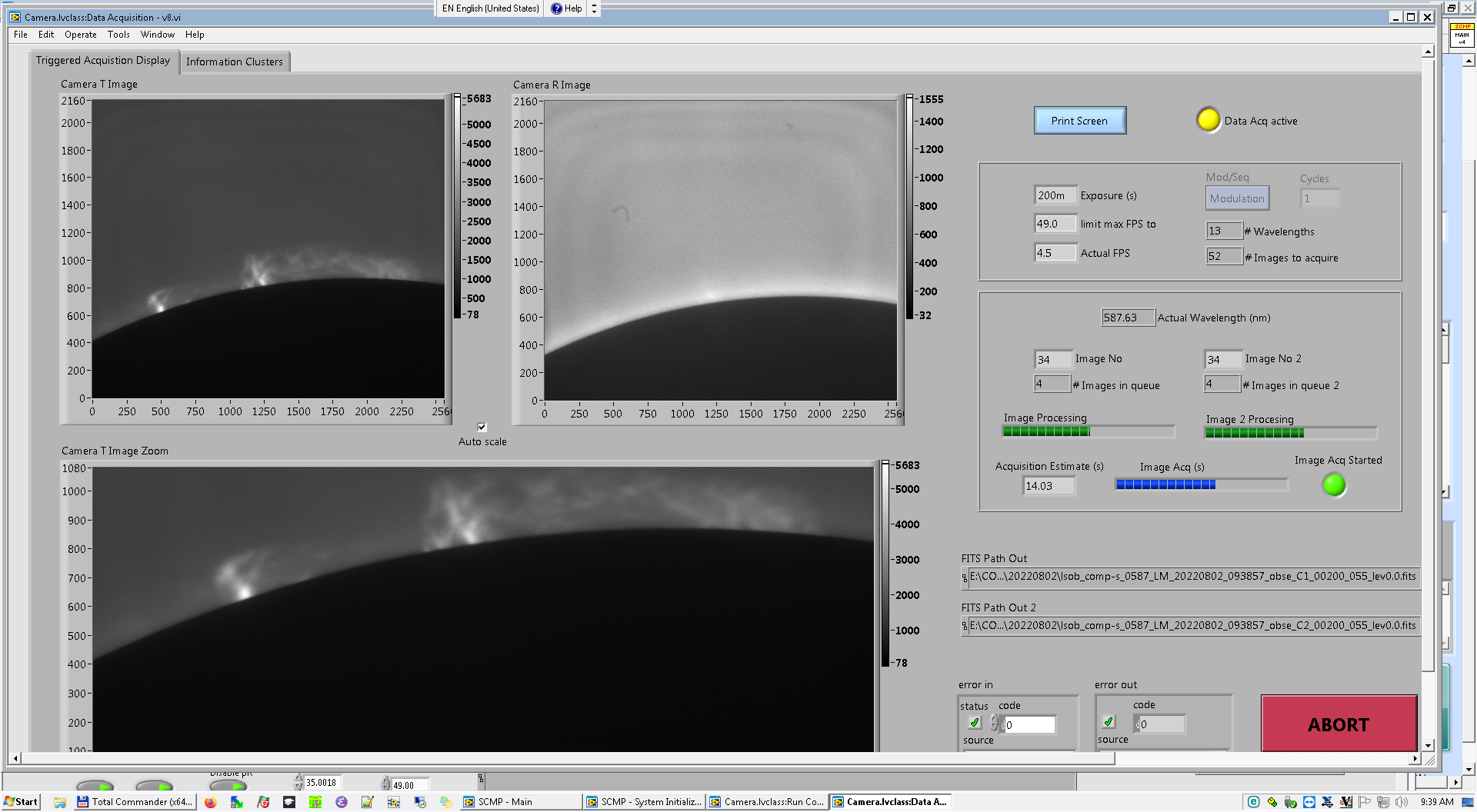This screenshot has height=812, width=1477.
Task: Toggle the Auto scale checkbox
Action: click(x=482, y=428)
